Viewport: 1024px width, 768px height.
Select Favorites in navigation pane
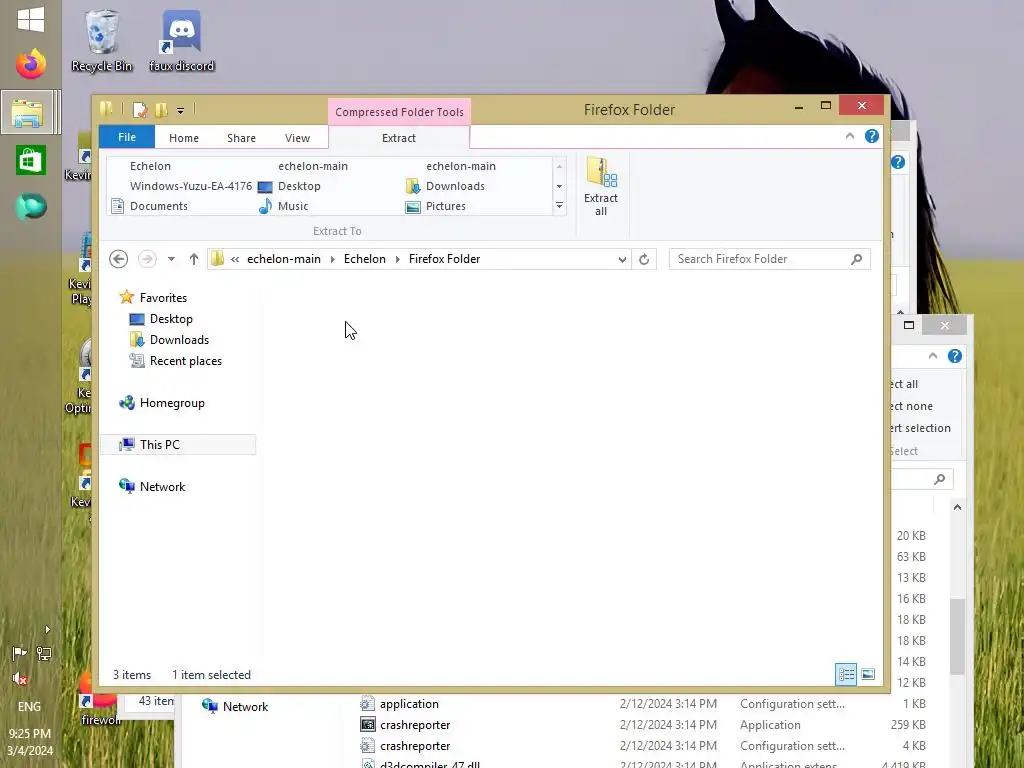pyautogui.click(x=163, y=298)
